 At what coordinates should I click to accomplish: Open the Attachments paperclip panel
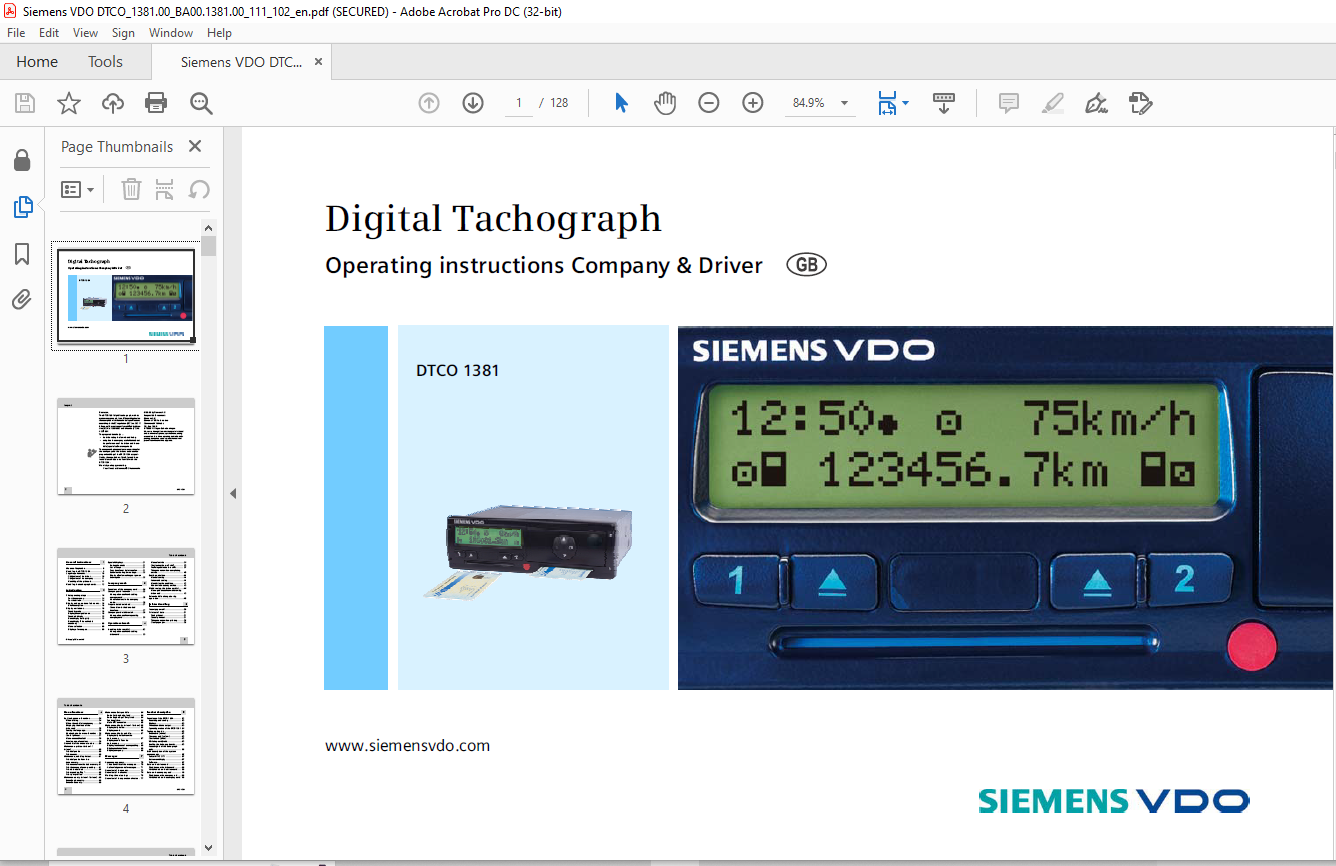[22, 299]
